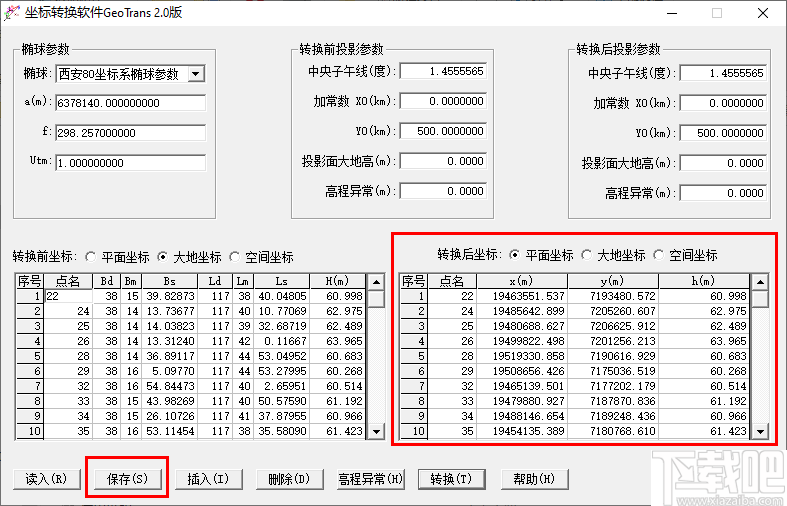Click 转换前 中央子午线(度) input field
Screen dimensions: 787x506
coord(443,71)
